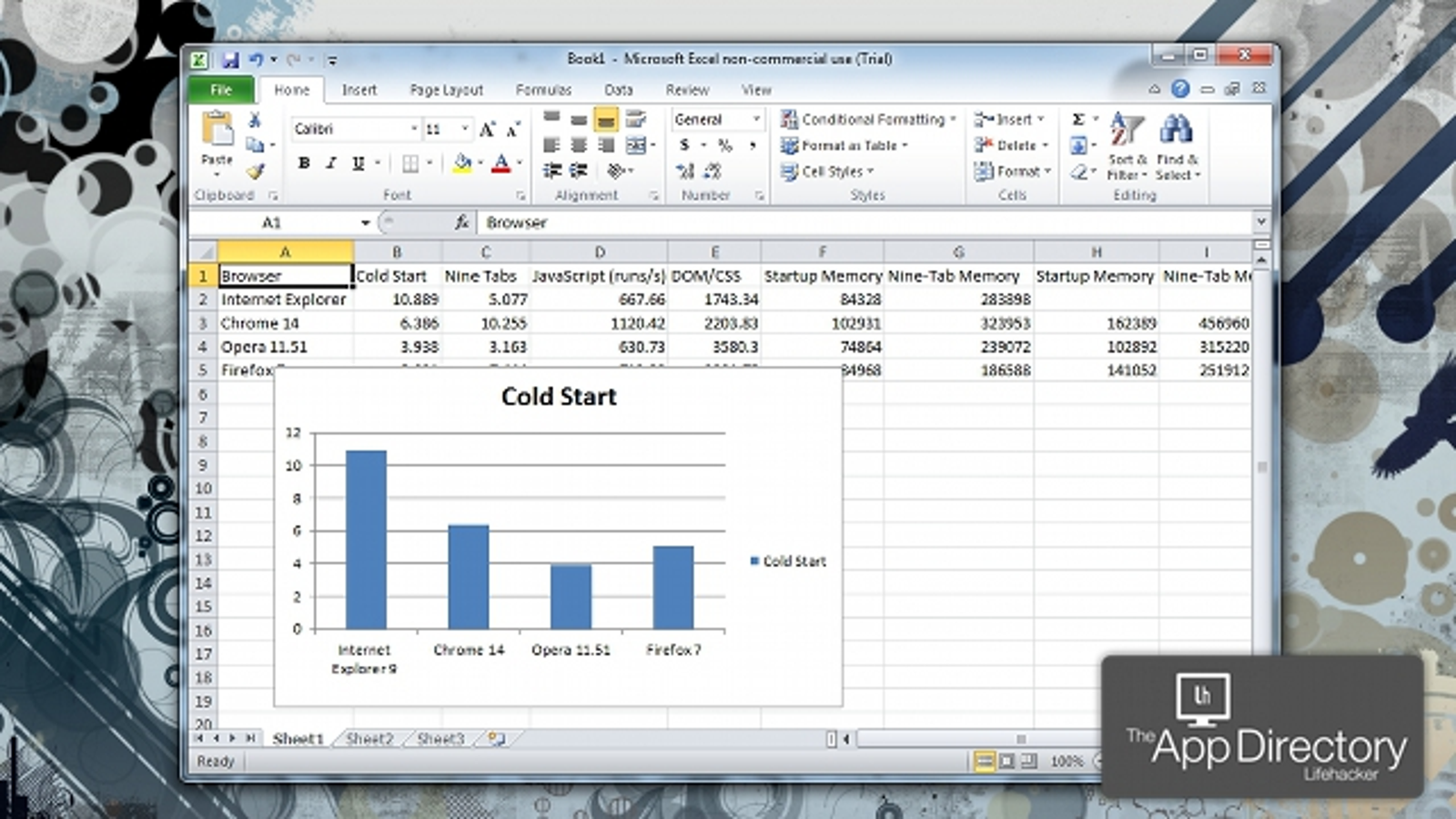Open Cell Styles dropdown

(x=827, y=171)
